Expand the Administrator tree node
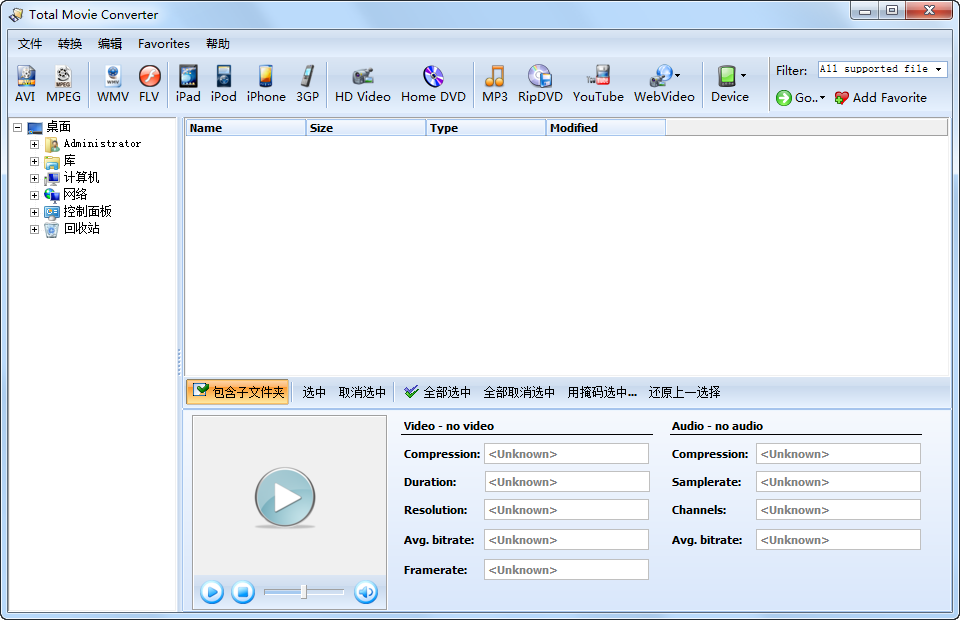Viewport: 960px width, 620px height. click(34, 144)
